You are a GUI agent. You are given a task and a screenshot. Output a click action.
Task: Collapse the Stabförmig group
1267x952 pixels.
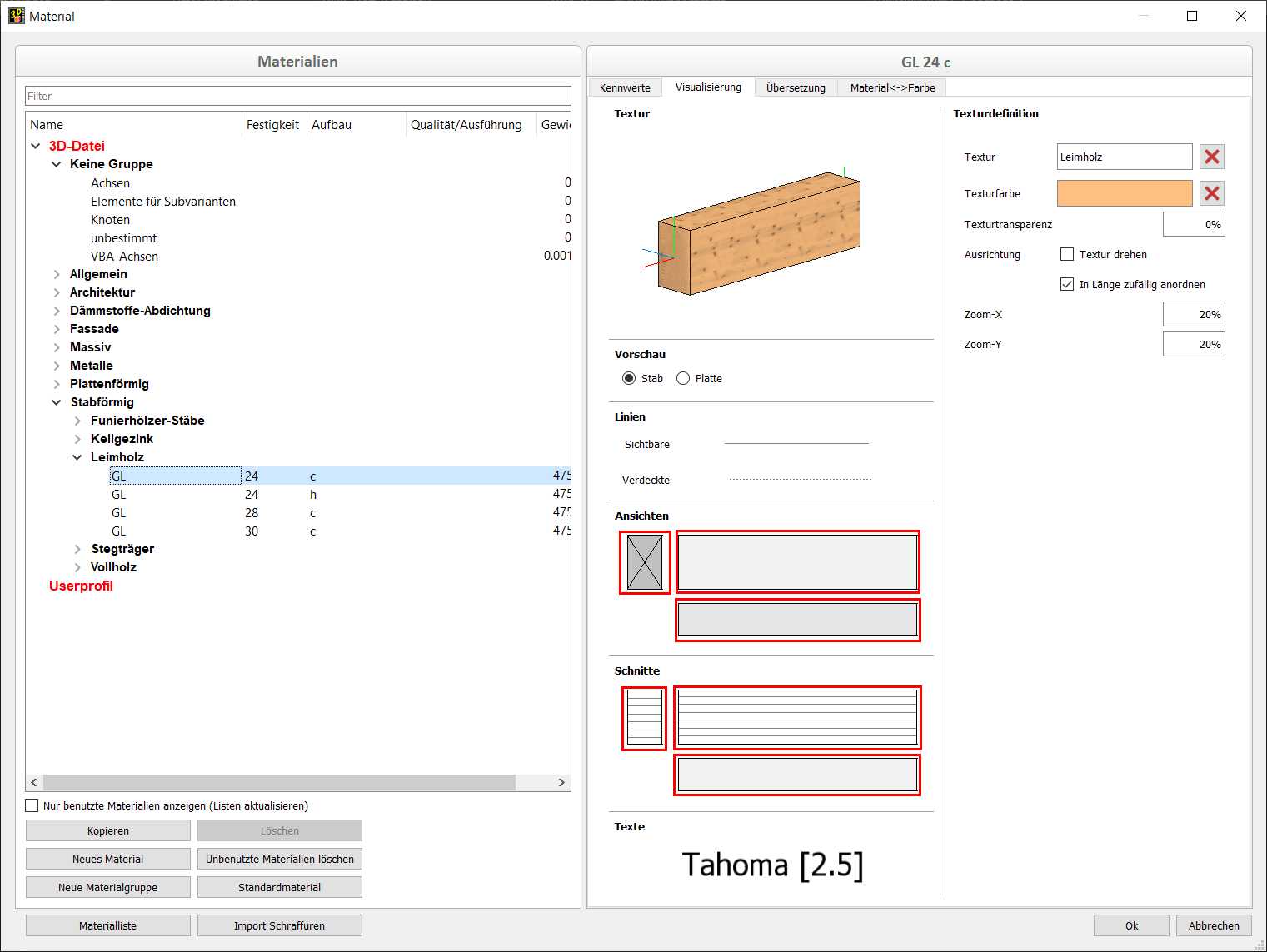click(57, 402)
